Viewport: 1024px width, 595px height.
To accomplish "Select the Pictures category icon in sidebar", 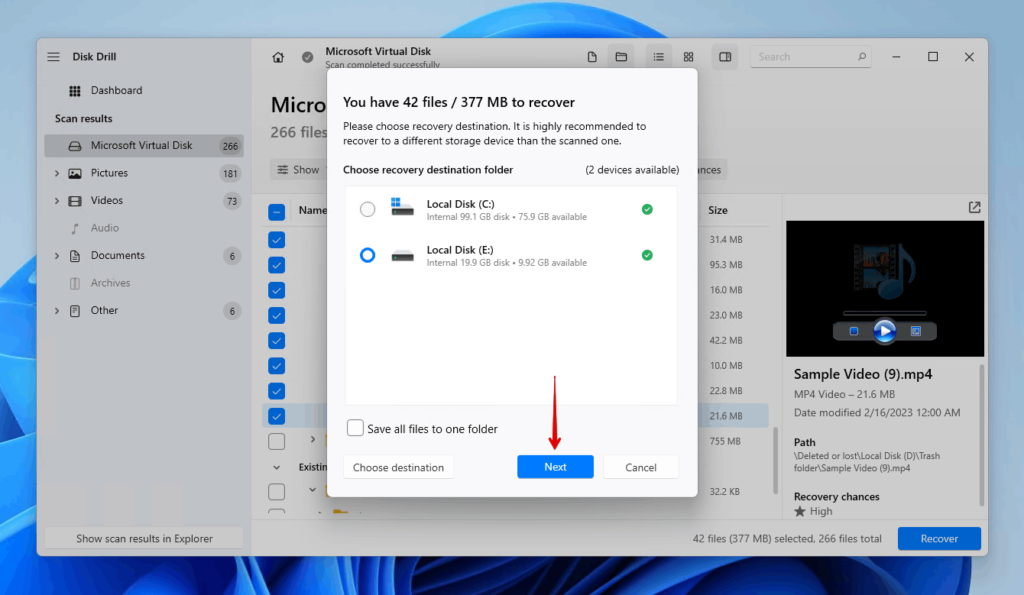I will (74, 172).
